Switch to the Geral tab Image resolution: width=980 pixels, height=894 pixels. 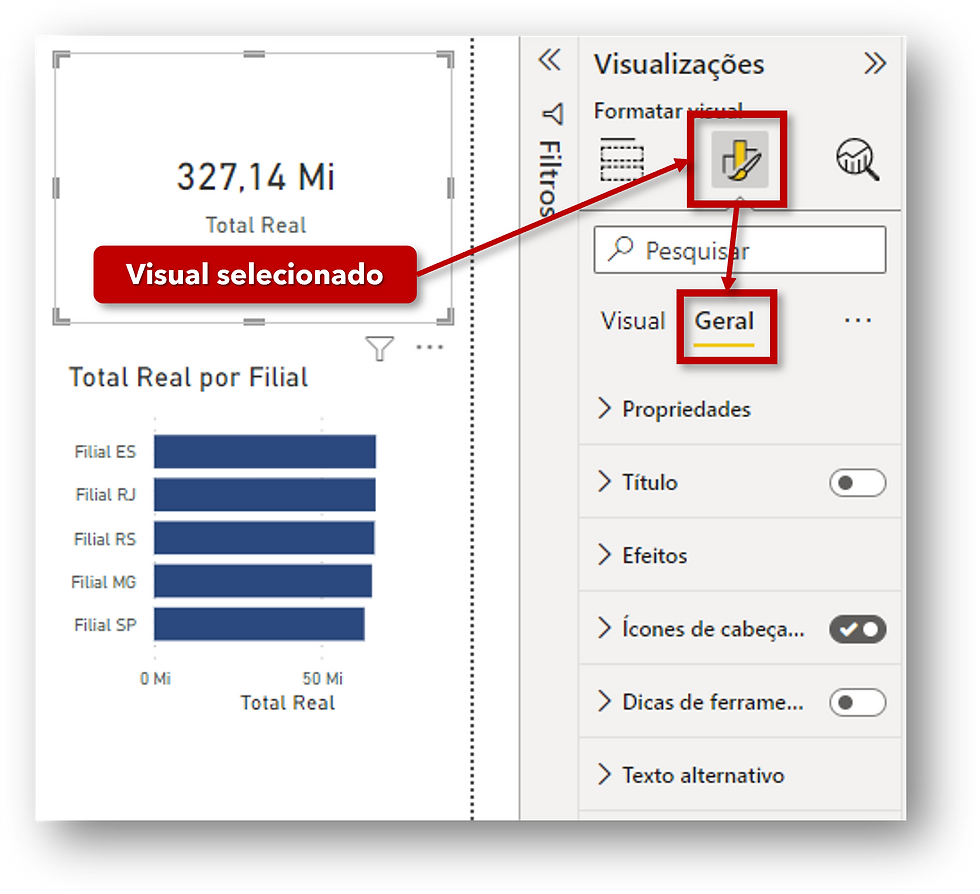point(724,321)
